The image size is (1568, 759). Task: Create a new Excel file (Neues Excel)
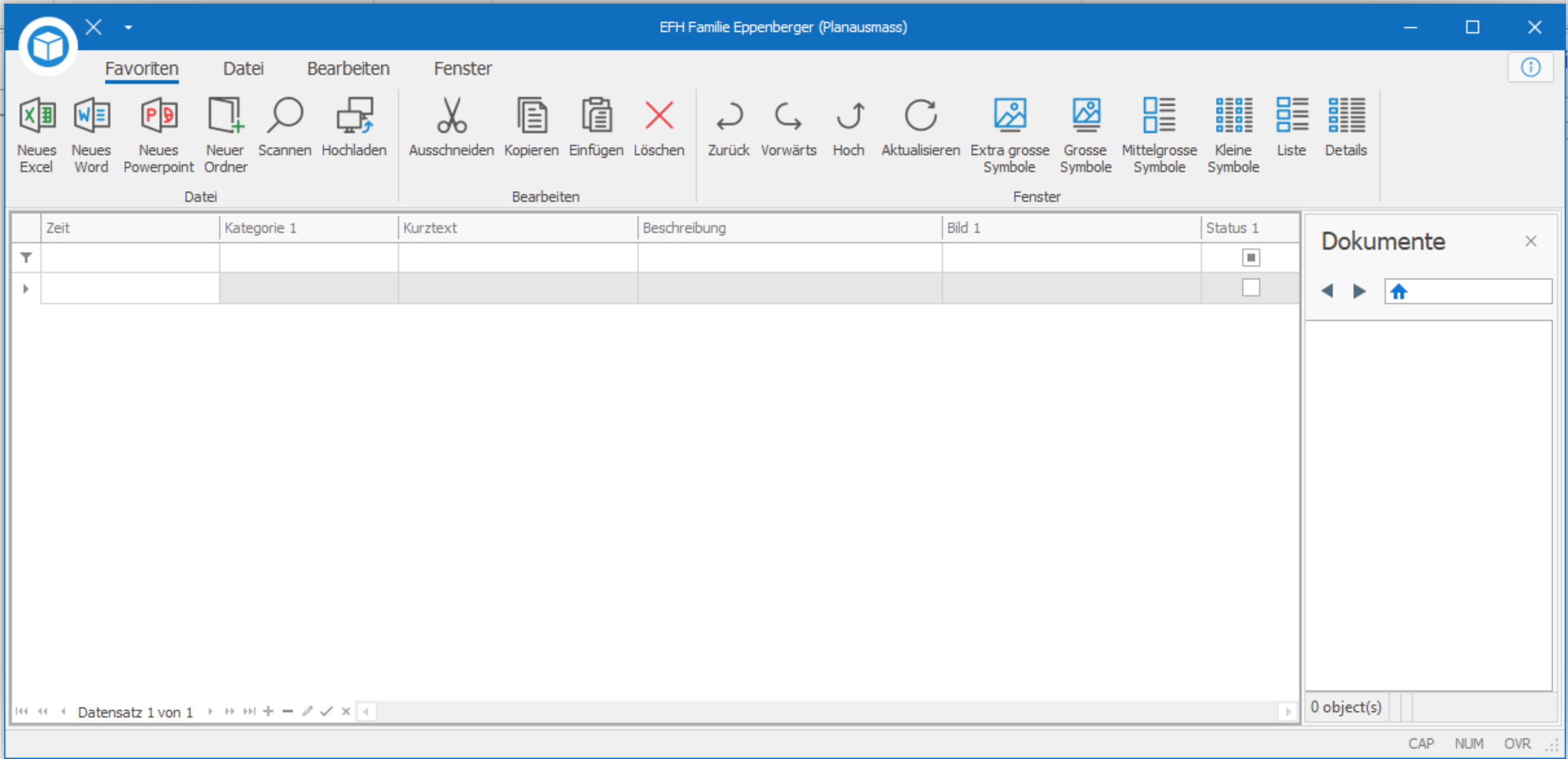[x=37, y=135]
